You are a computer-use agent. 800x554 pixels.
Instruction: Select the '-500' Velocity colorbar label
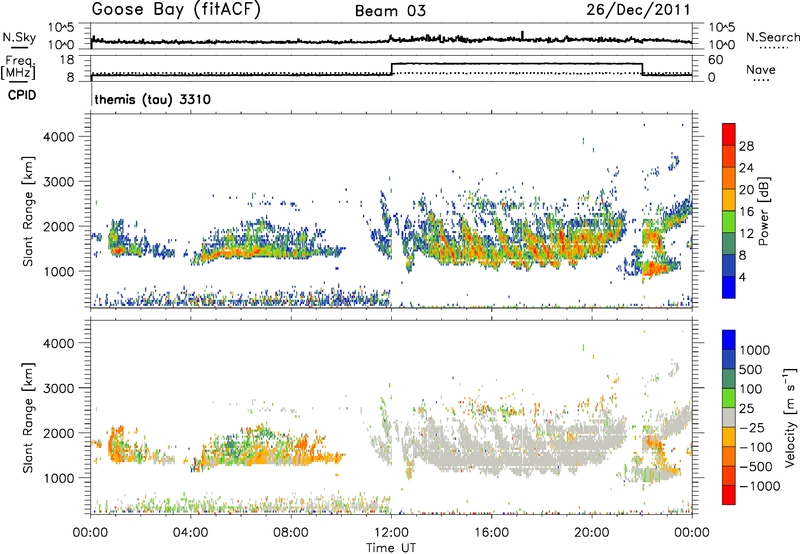click(x=756, y=466)
